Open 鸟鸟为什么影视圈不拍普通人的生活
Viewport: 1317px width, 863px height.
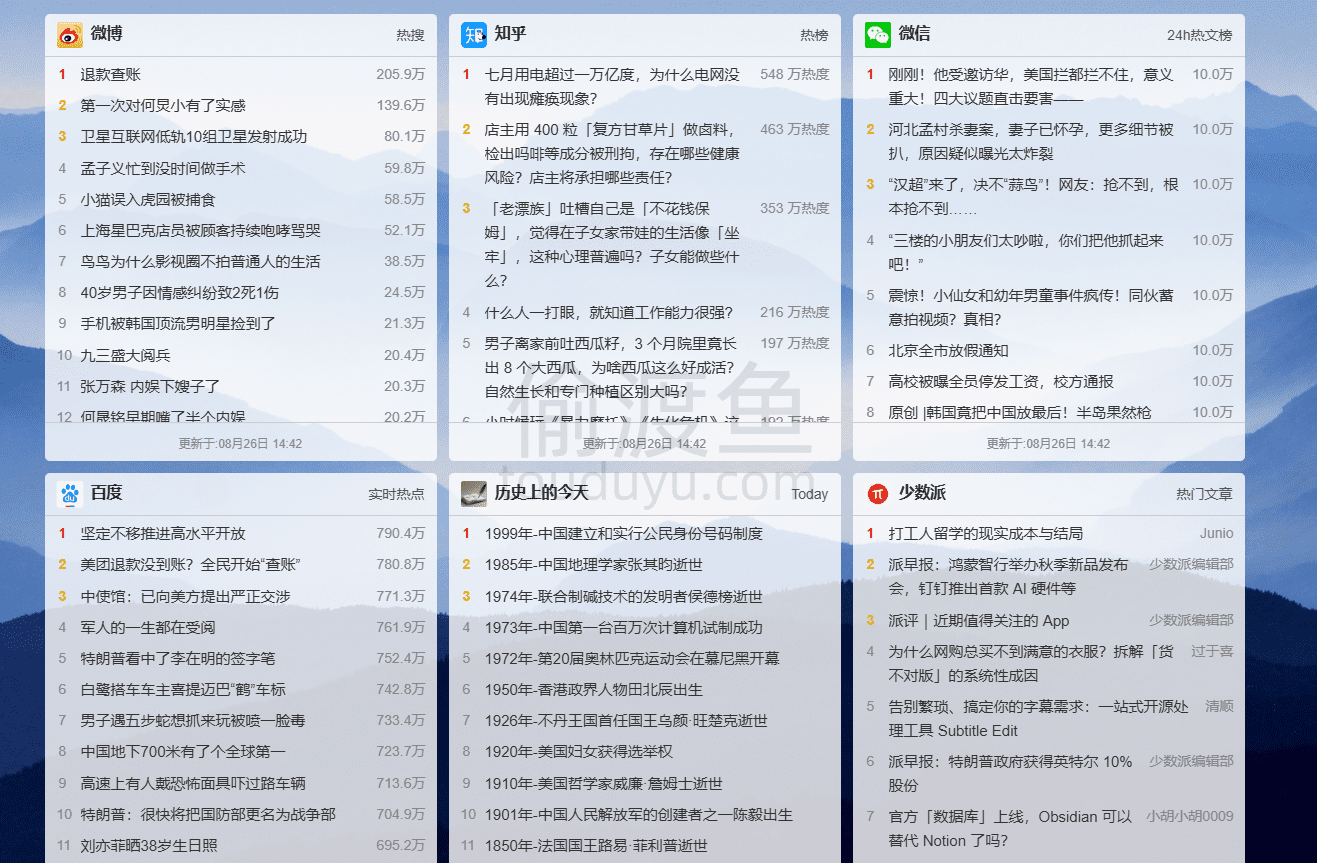(201, 261)
